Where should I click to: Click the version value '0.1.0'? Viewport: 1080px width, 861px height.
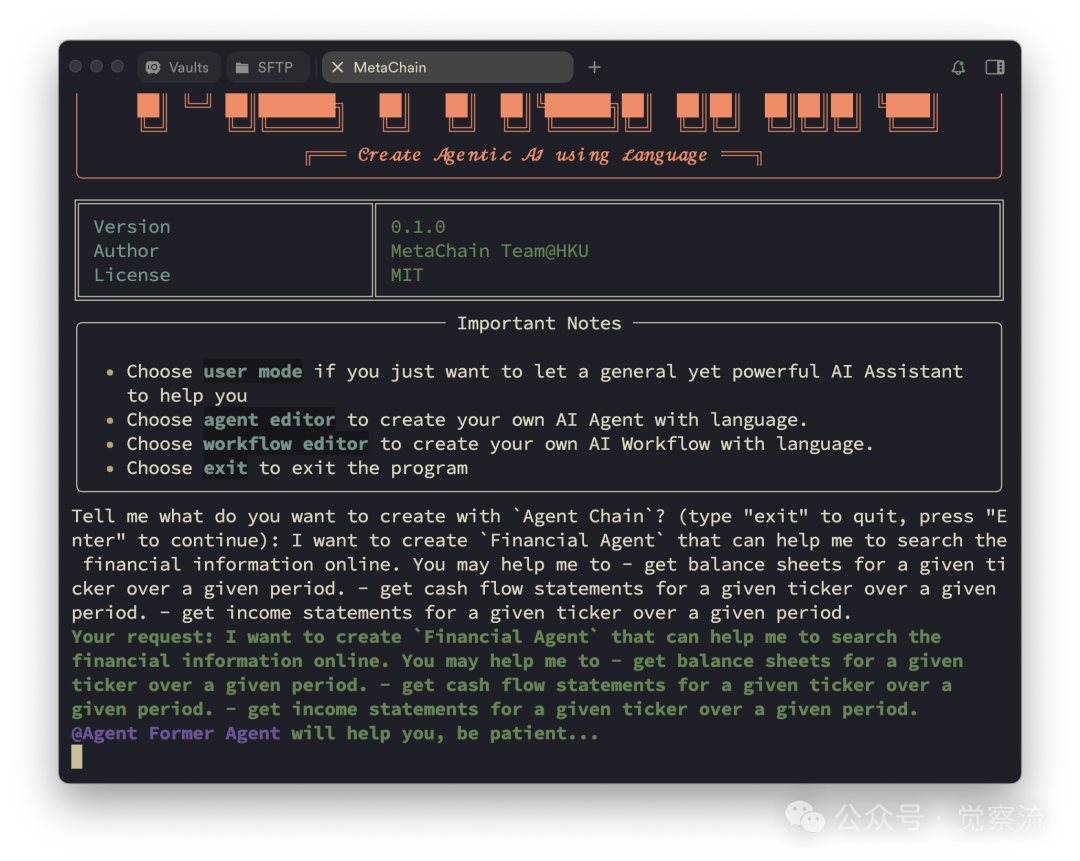click(x=418, y=227)
